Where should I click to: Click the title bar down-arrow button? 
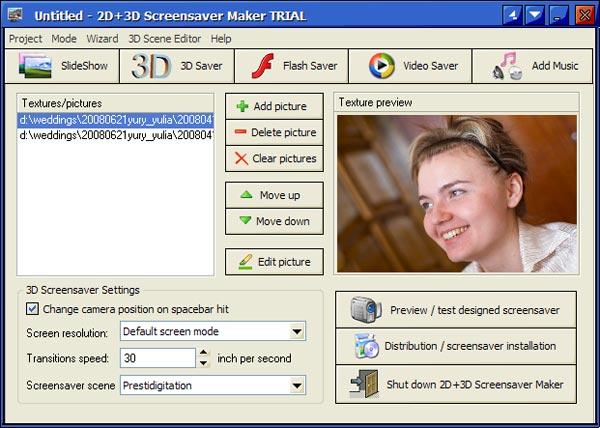pos(535,15)
